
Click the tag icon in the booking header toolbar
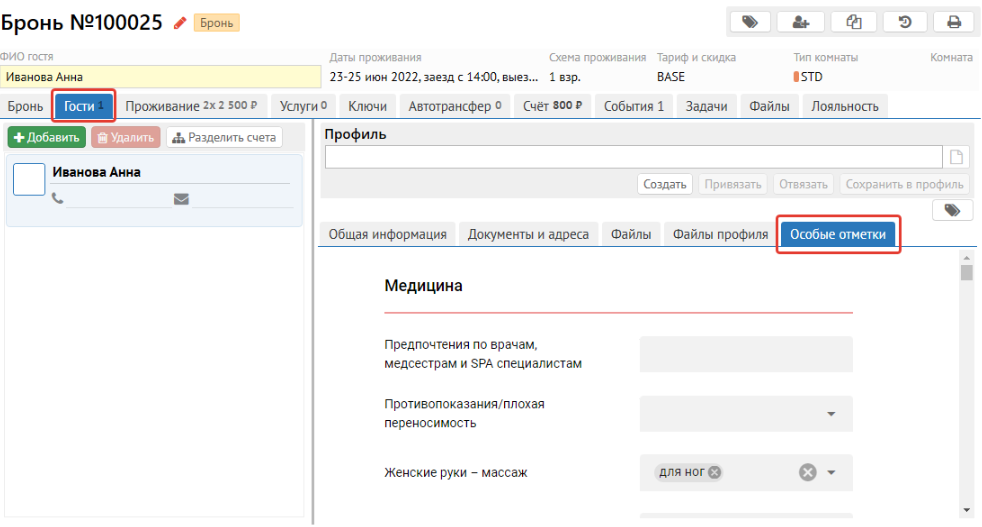[758, 22]
